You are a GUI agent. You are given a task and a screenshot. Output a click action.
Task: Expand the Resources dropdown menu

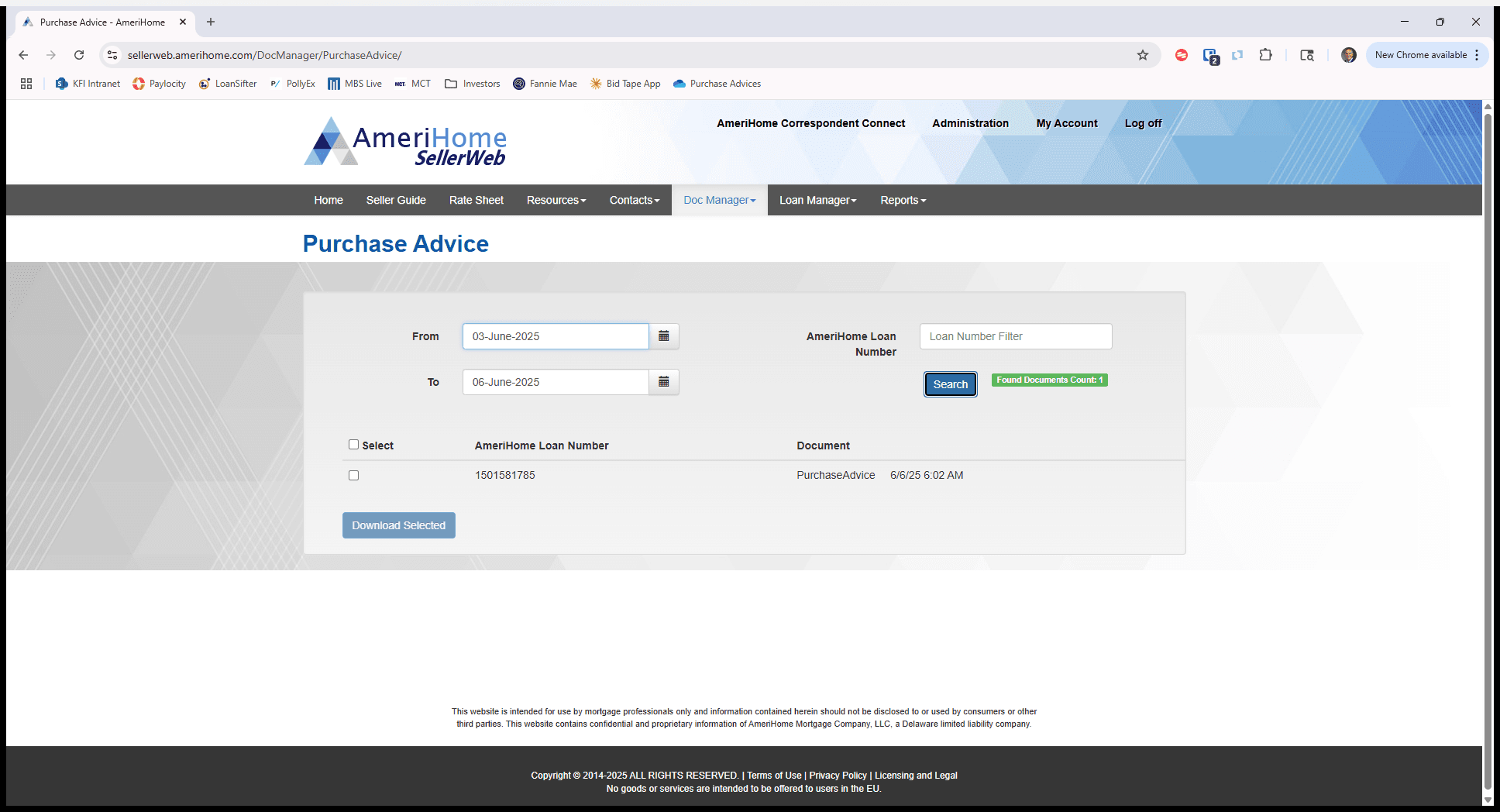(556, 200)
